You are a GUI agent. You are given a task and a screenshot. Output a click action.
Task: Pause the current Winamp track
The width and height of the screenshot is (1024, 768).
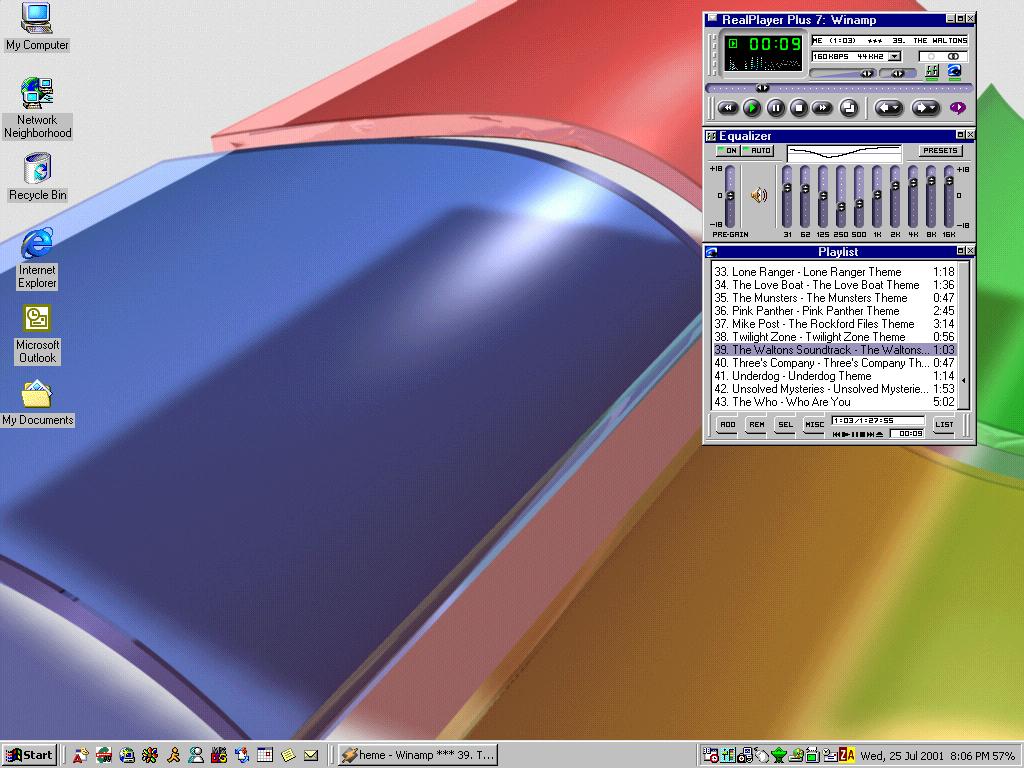776,108
